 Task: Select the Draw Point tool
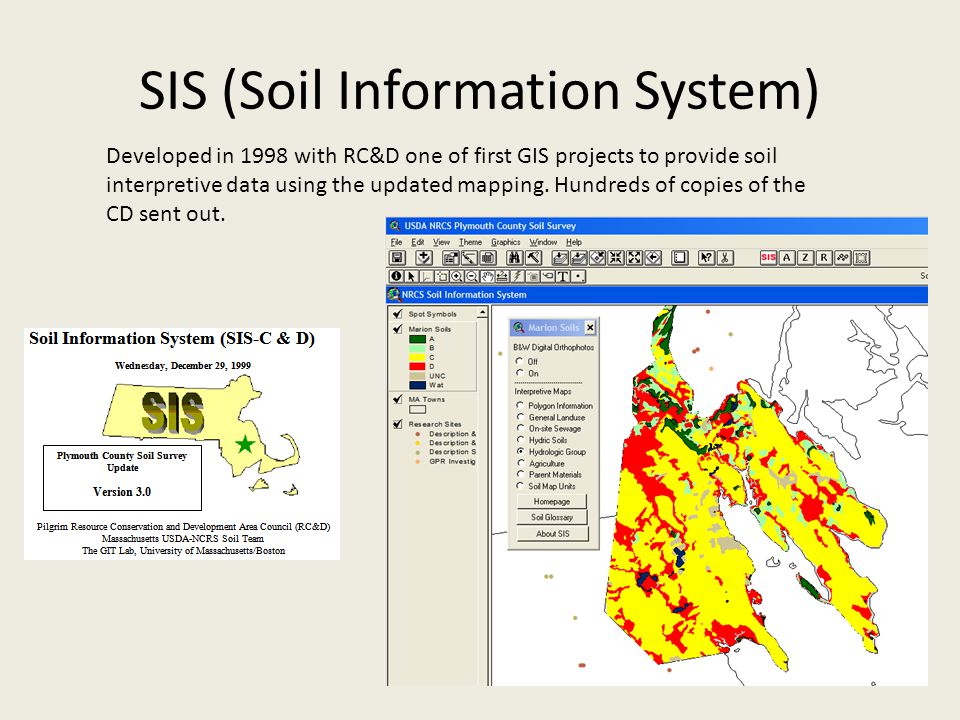point(578,277)
